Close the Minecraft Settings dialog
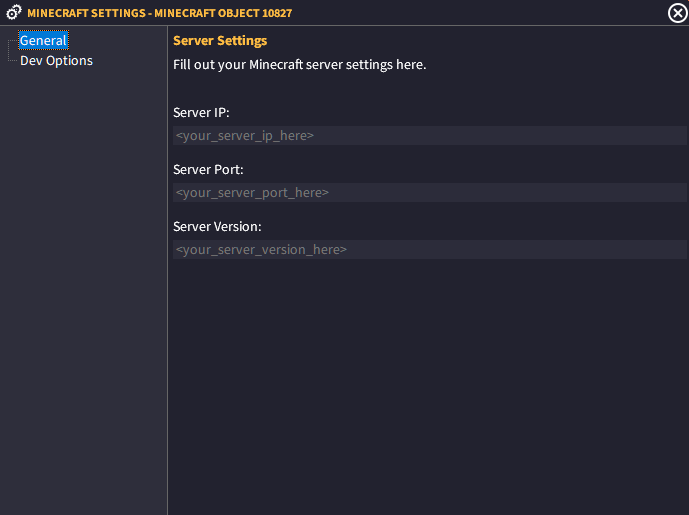The height and width of the screenshot is (515, 689). click(x=677, y=13)
